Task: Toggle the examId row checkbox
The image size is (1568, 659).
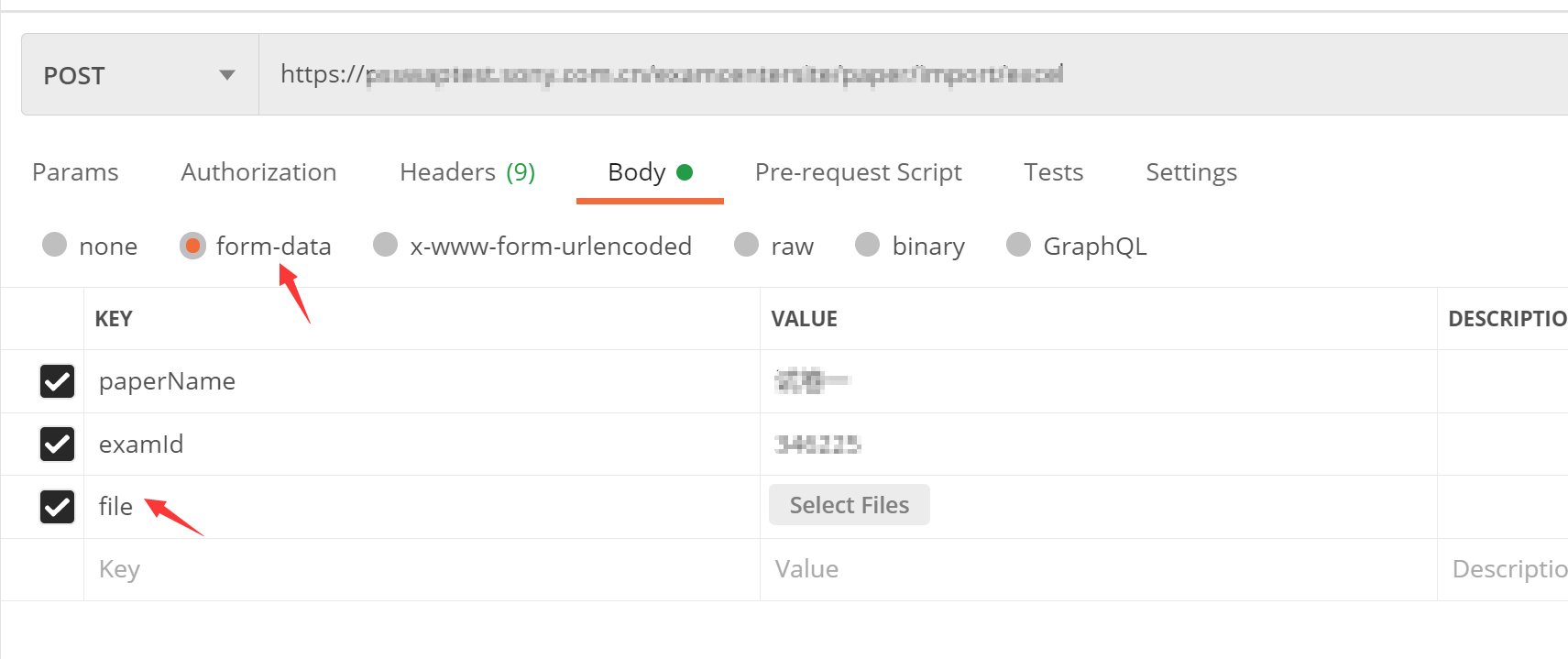Action: click(x=57, y=444)
